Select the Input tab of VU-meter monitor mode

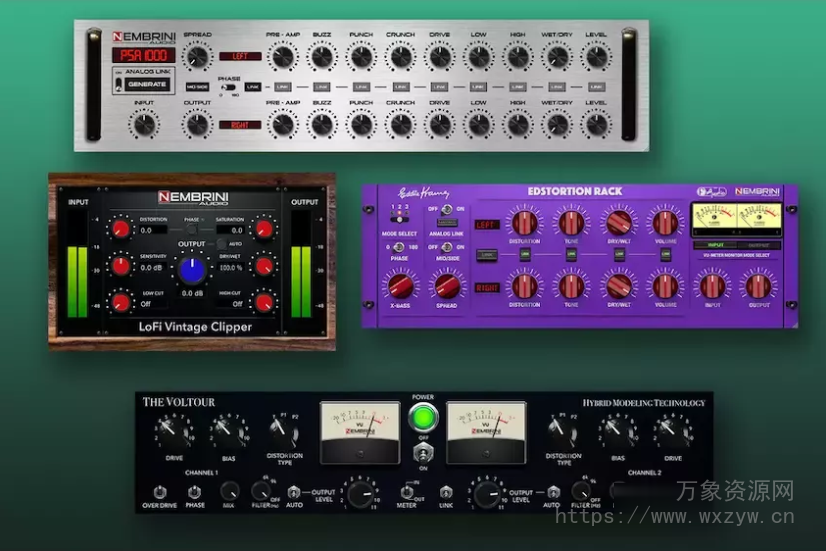click(715, 245)
